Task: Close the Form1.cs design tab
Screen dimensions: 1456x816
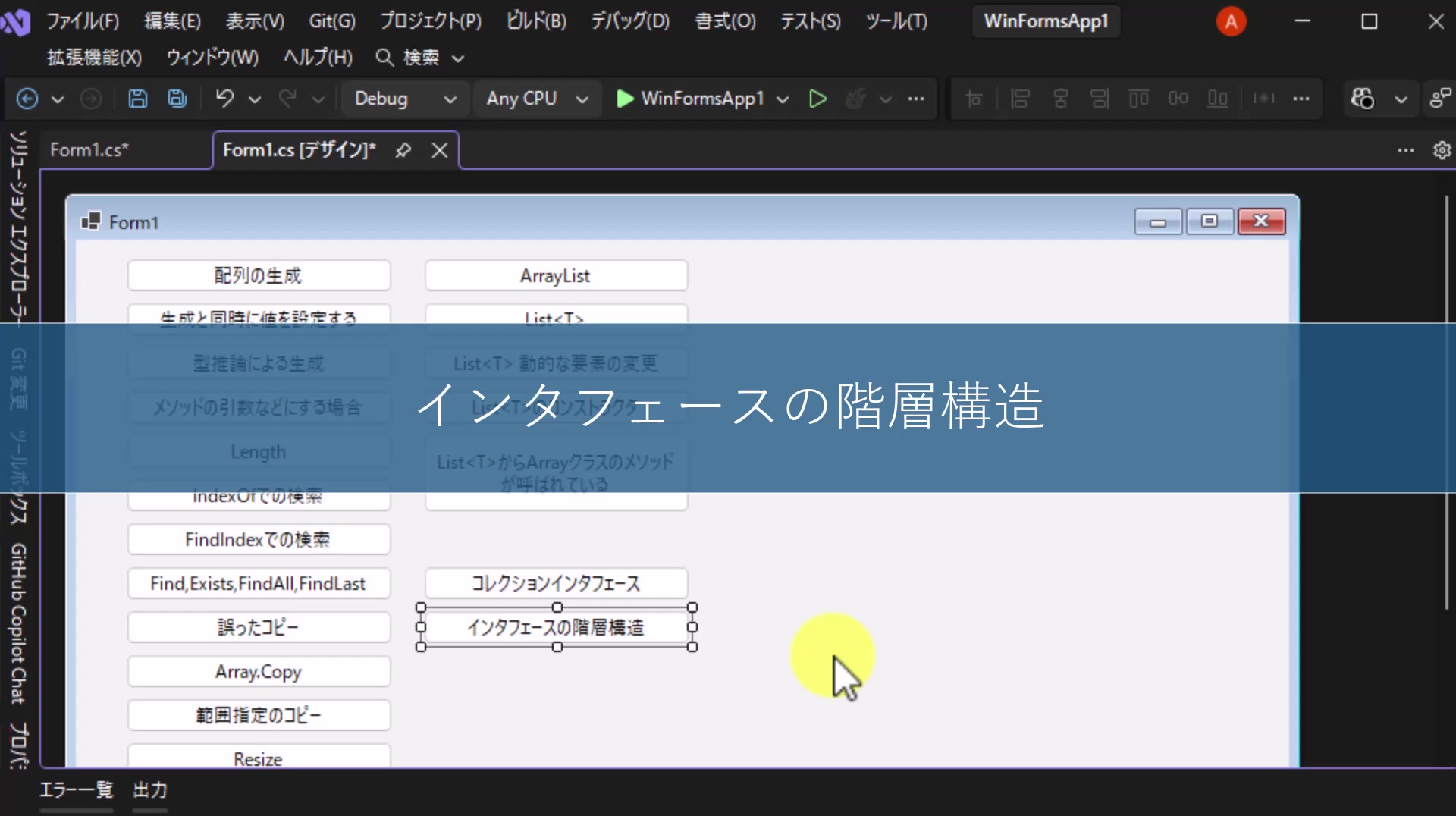Action: point(440,150)
